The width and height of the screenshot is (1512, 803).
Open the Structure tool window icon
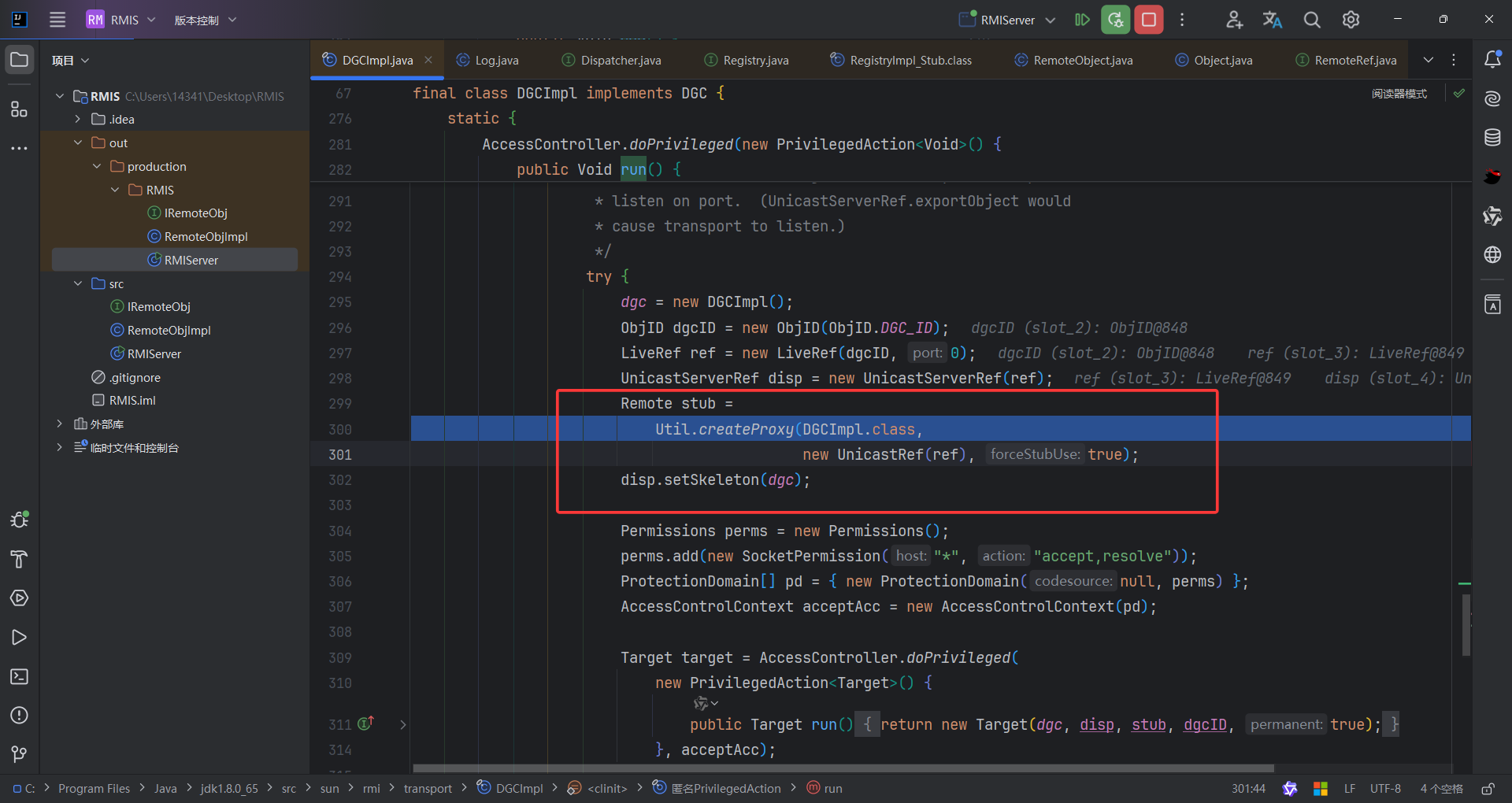[20, 109]
